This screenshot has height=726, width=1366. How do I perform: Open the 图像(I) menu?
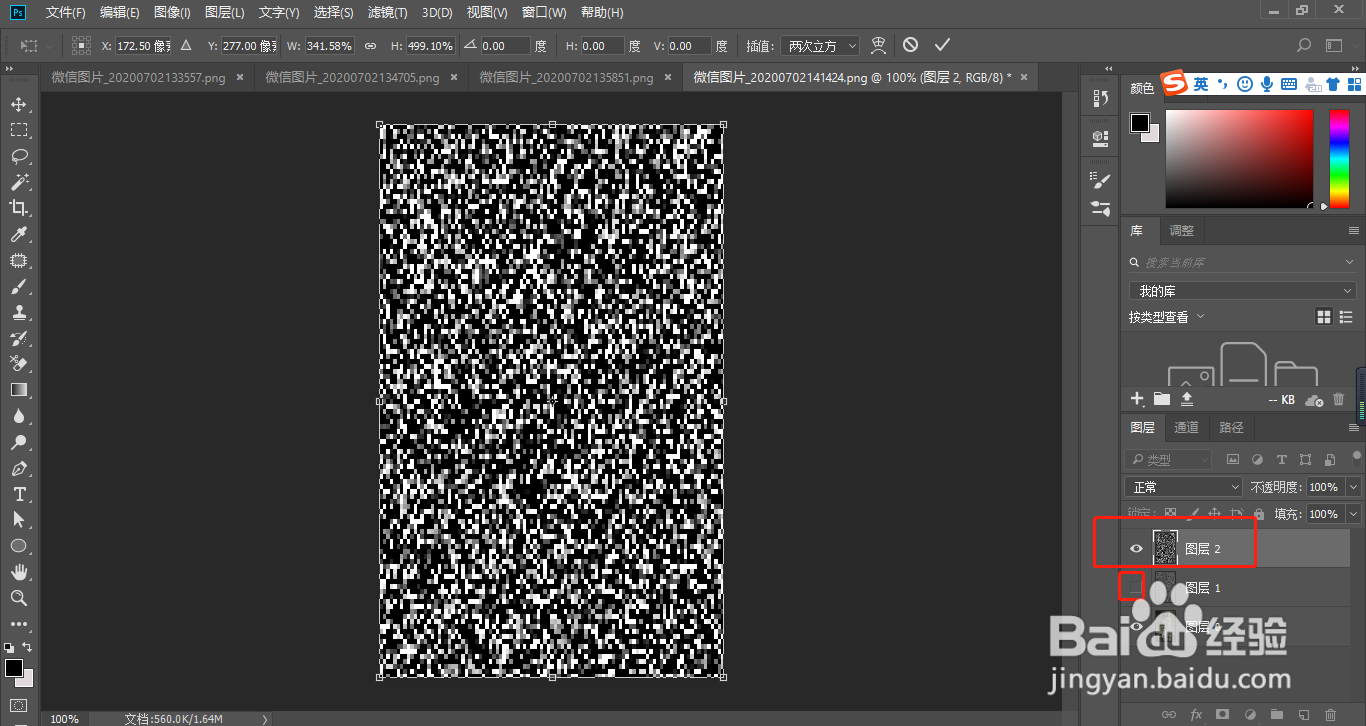[172, 12]
